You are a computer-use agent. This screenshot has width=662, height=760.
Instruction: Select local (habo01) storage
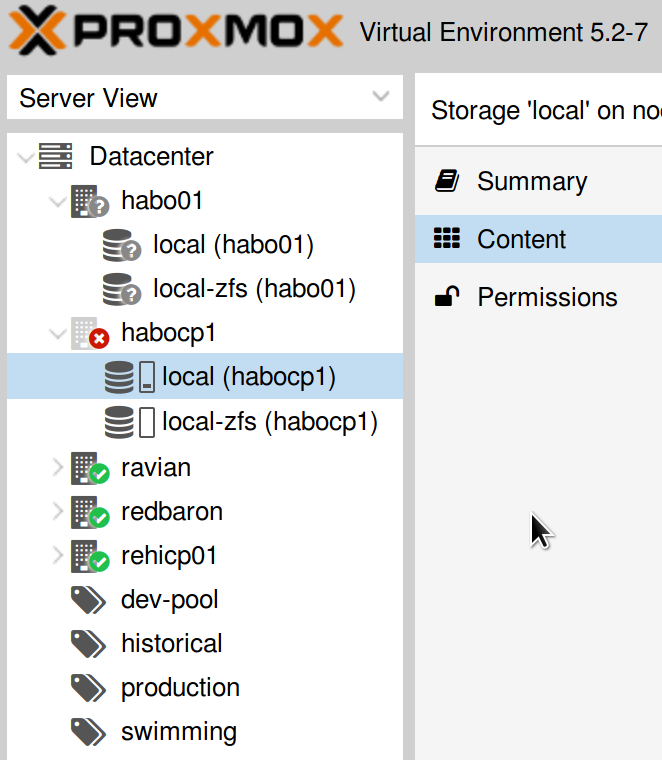tap(233, 244)
